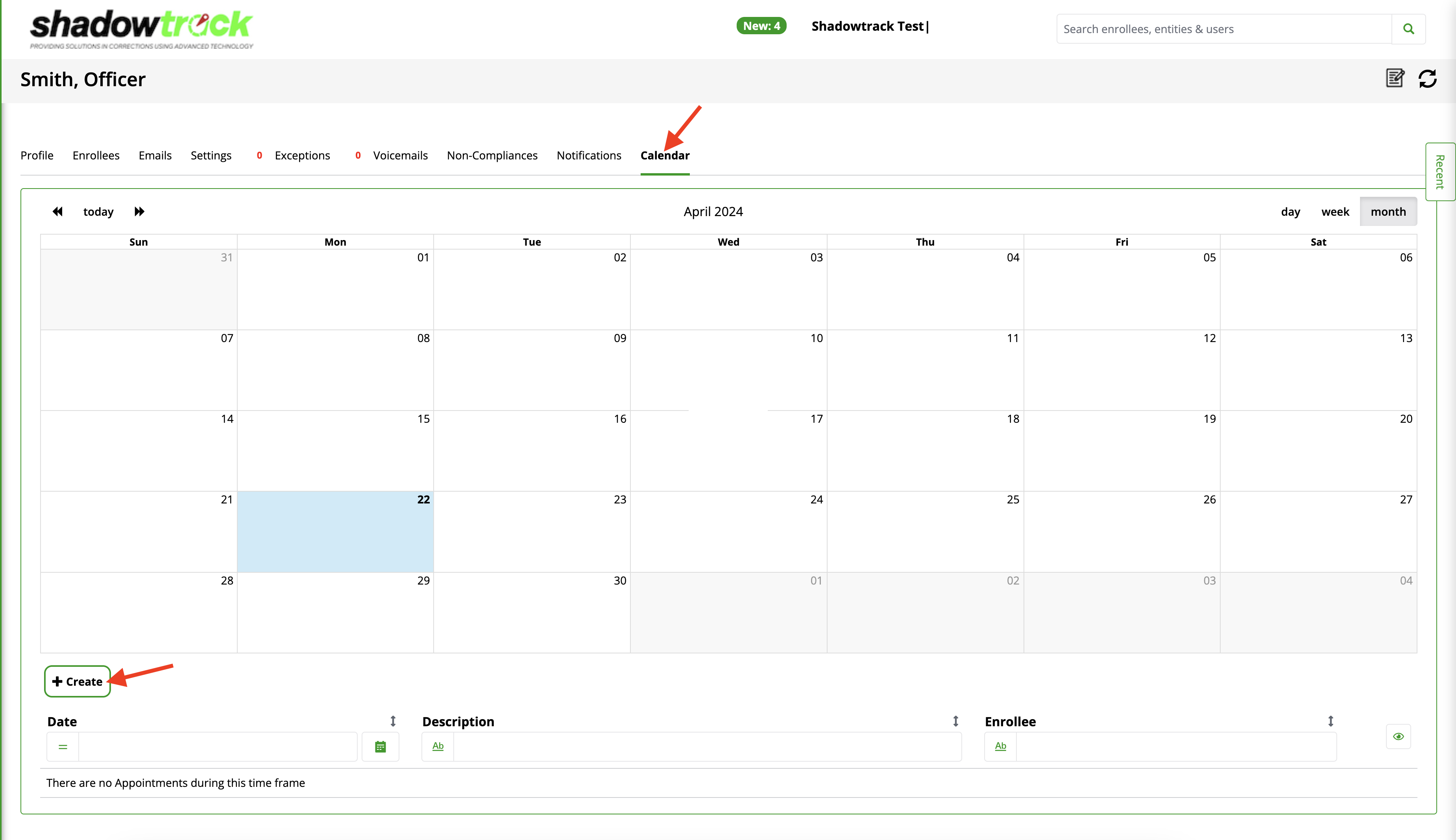Open the Date filter calendar picker icon
The width and height of the screenshot is (1456, 840).
[380, 747]
